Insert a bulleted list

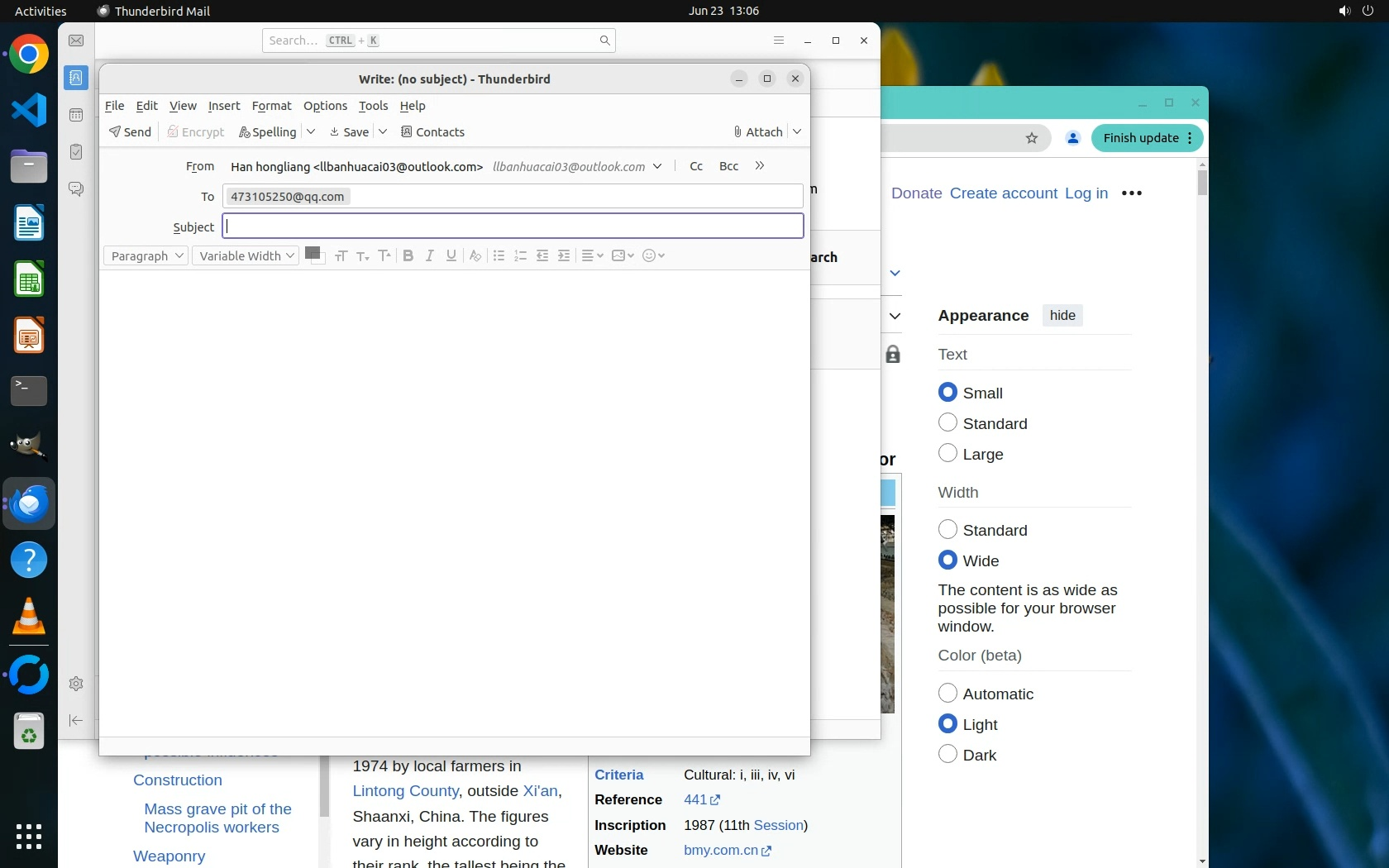click(x=499, y=255)
